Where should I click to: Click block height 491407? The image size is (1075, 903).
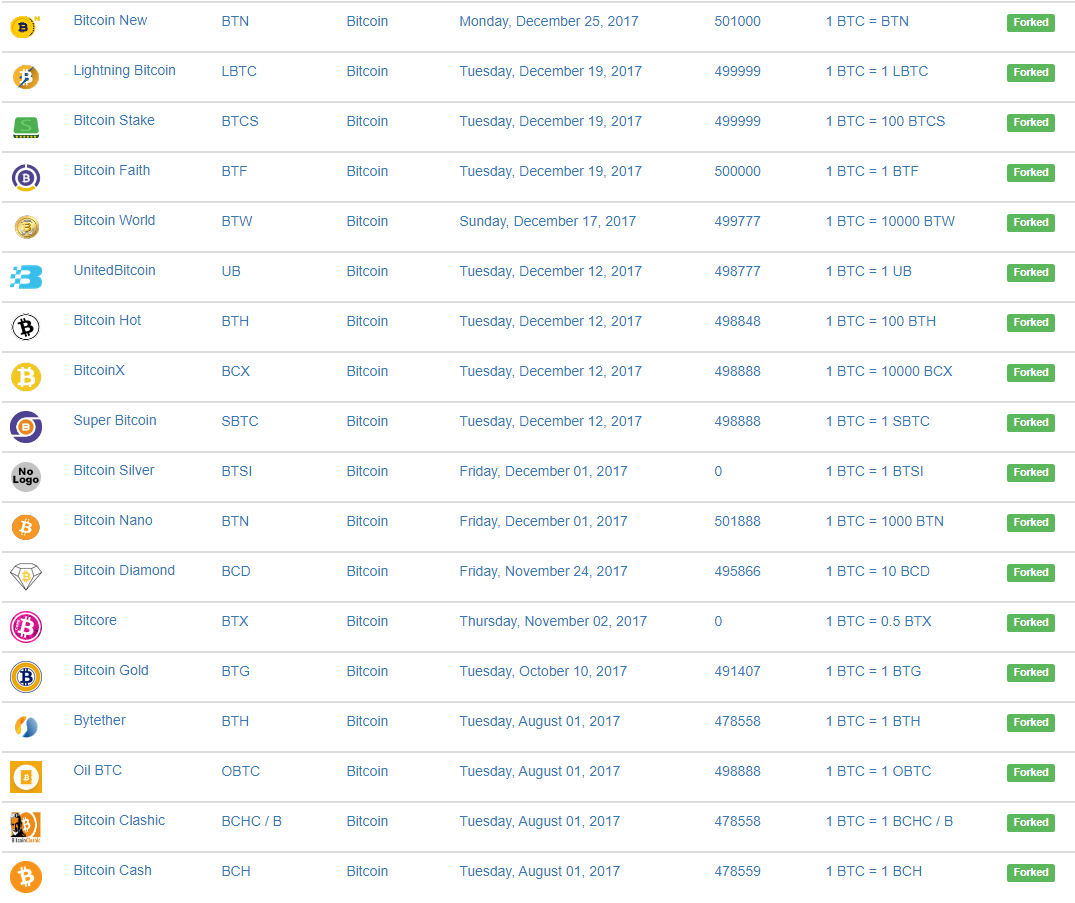[x=737, y=671]
